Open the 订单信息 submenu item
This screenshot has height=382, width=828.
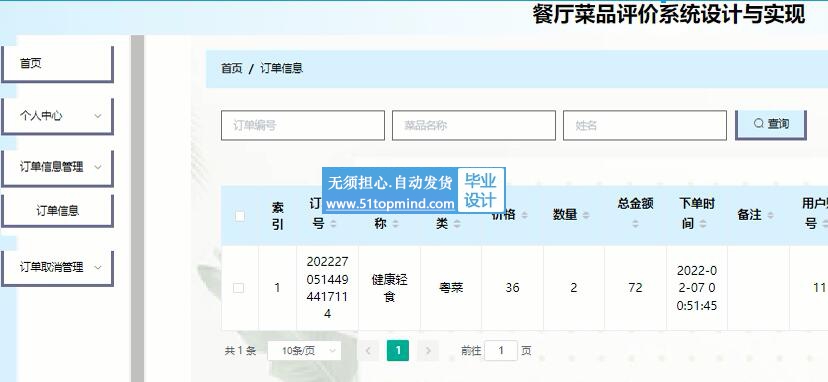58,210
